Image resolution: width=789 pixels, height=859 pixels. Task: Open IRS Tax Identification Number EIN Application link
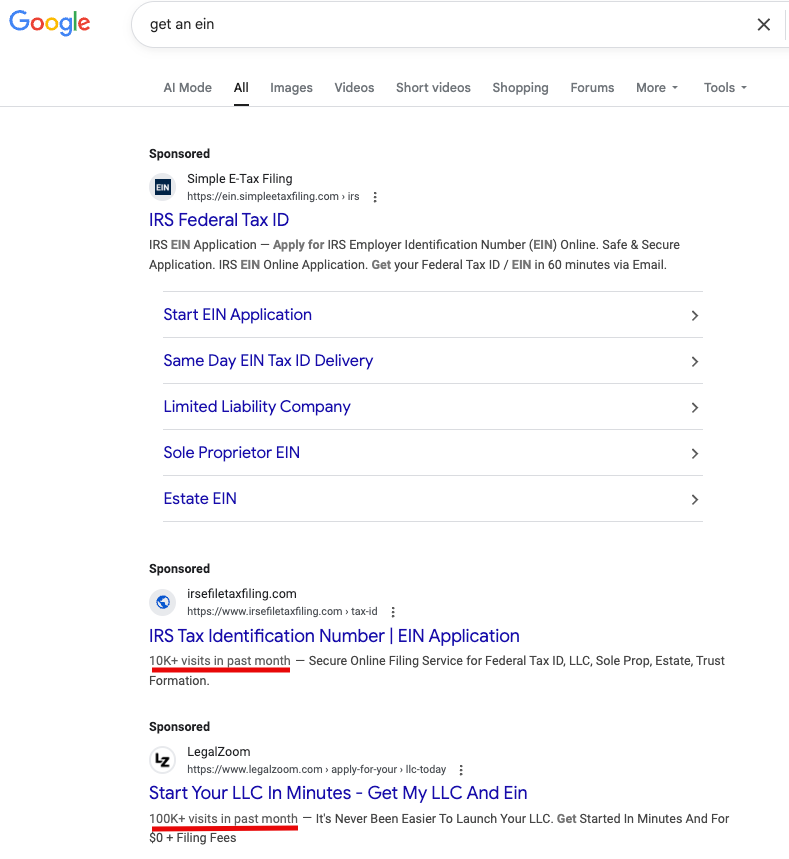click(x=334, y=635)
